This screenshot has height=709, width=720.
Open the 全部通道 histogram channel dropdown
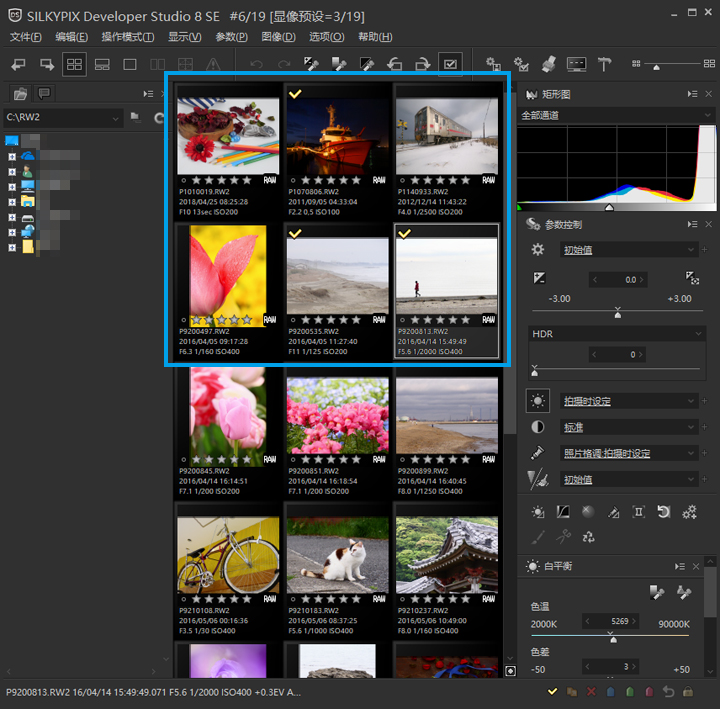click(616, 116)
